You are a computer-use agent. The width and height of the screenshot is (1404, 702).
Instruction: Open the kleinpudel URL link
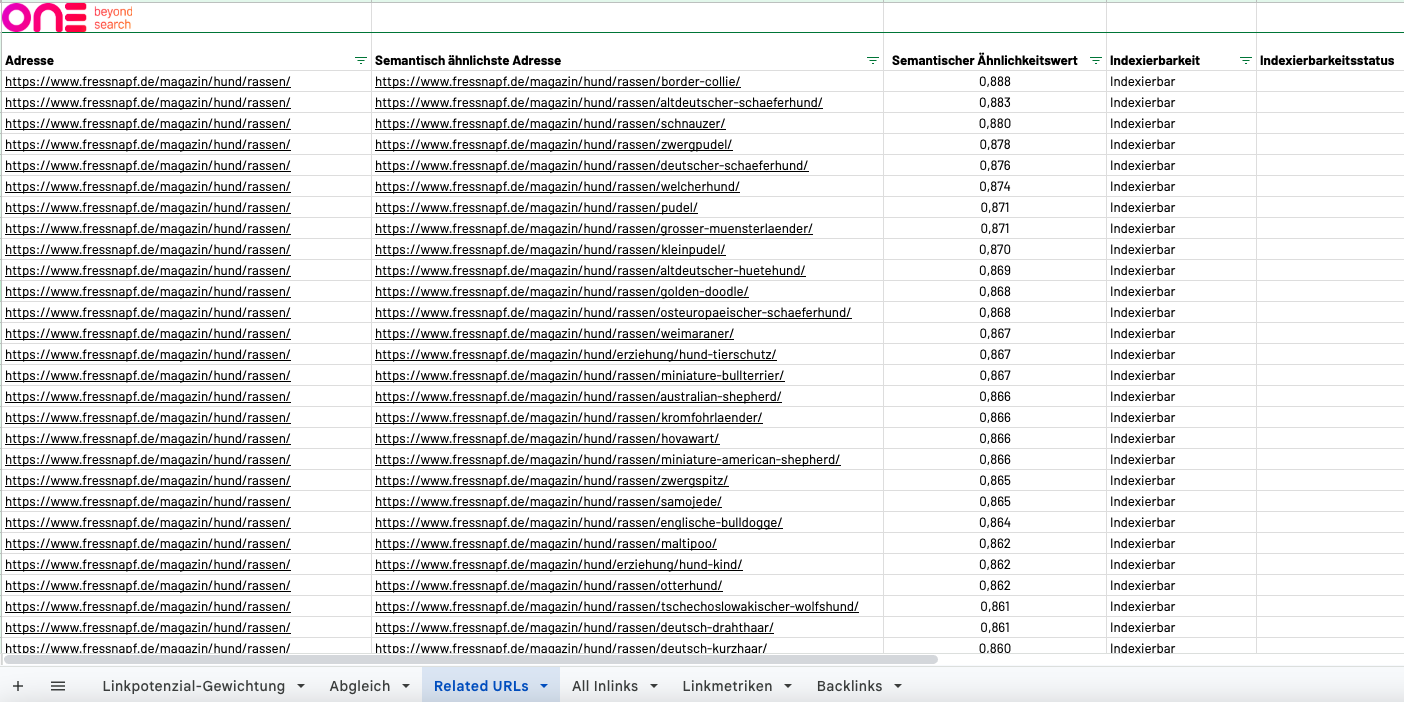tap(550, 250)
